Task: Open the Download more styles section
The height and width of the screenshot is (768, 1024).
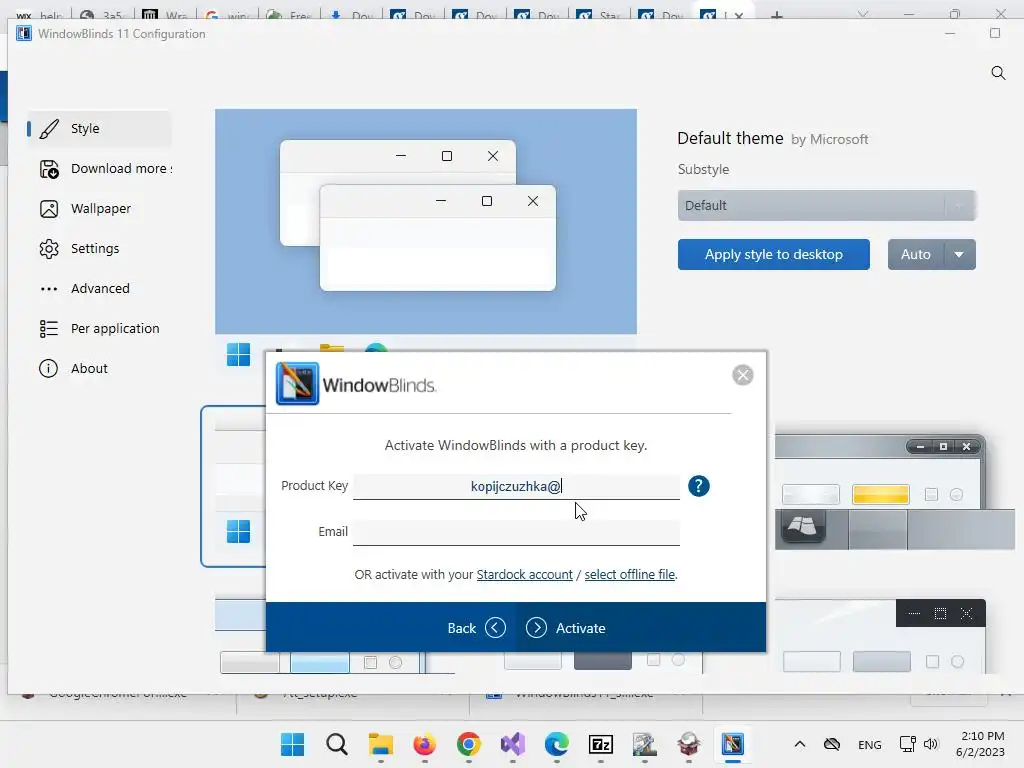Action: [99, 168]
